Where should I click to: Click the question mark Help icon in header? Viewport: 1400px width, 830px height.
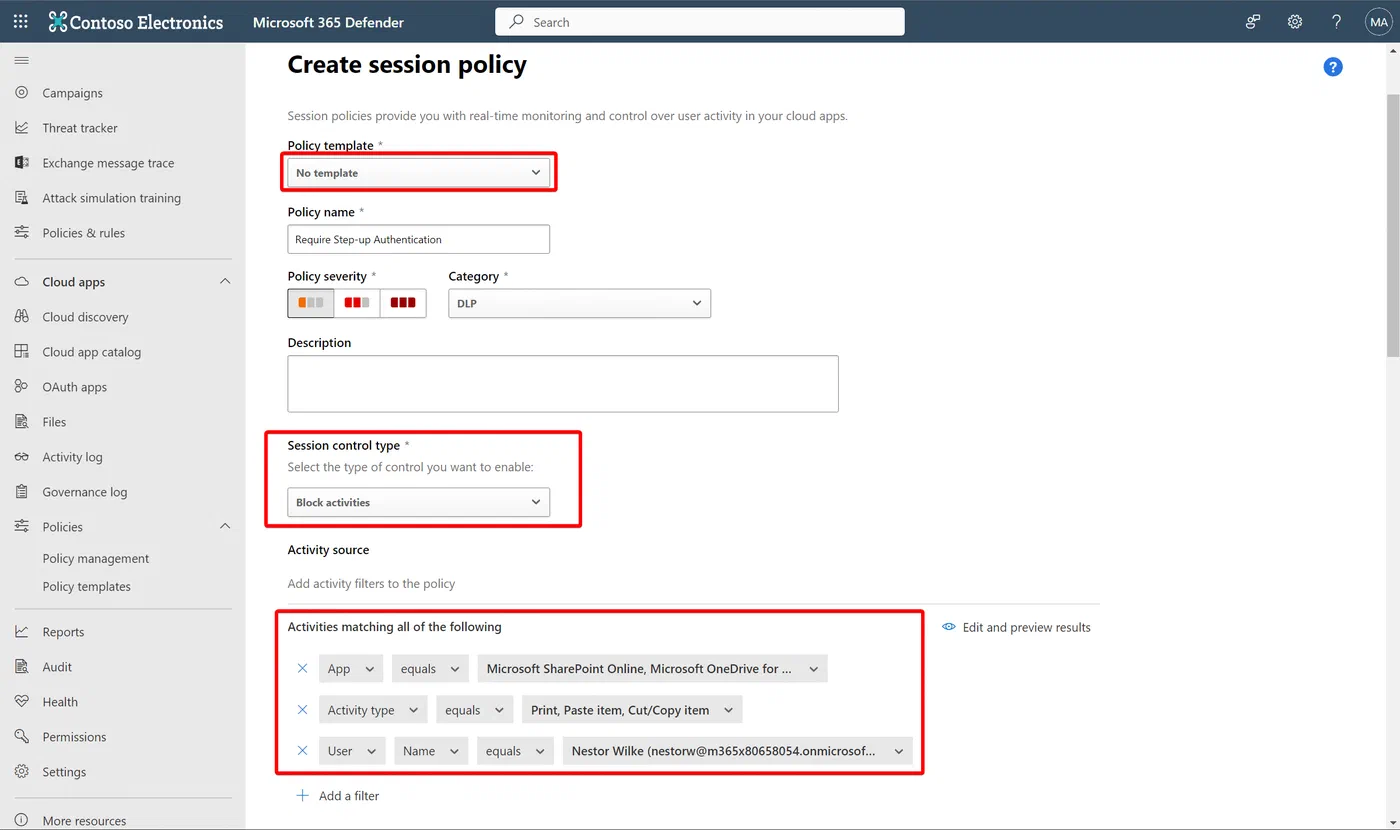(1337, 22)
